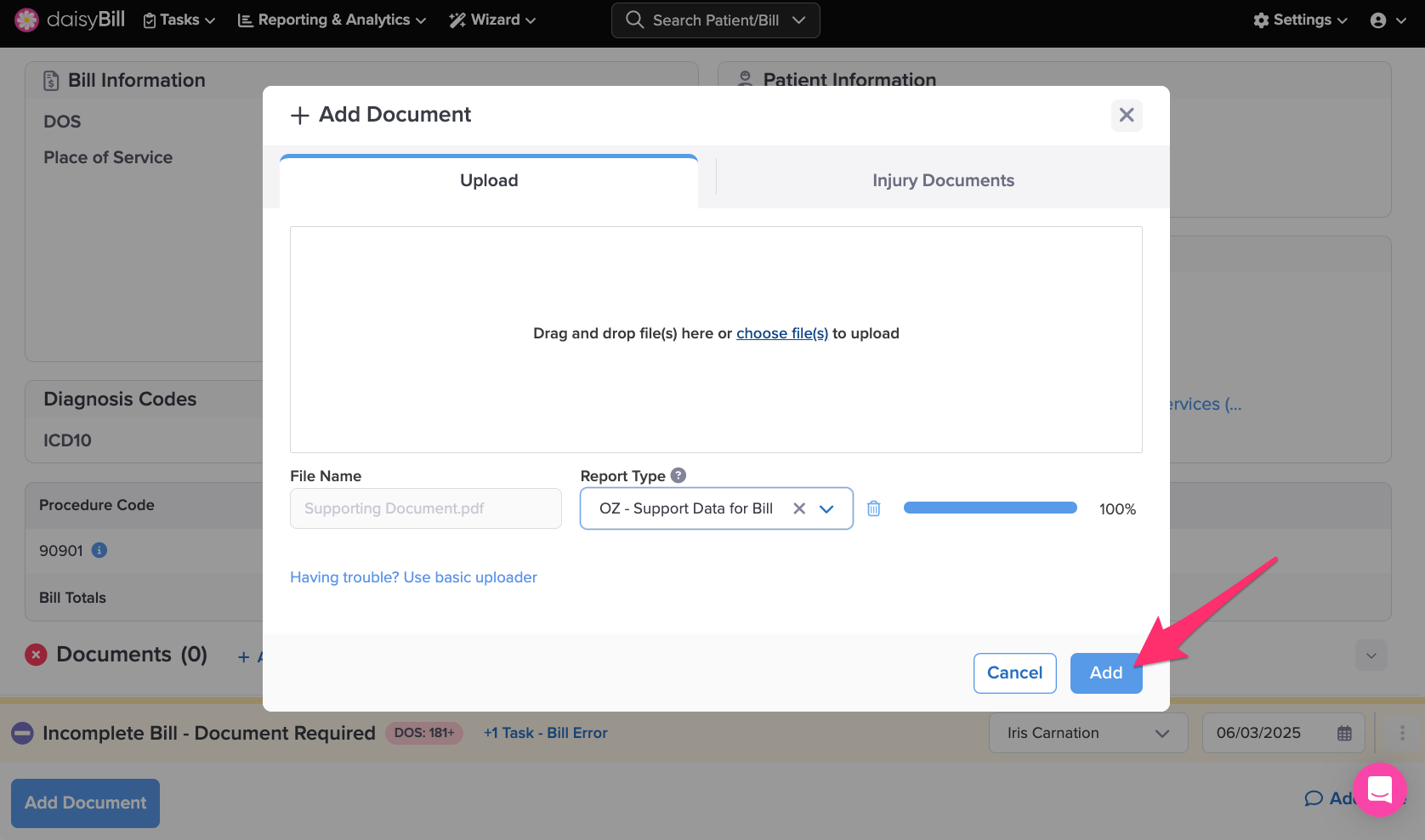Click the choose file(s) link
1425x840 pixels.
[x=781, y=333]
